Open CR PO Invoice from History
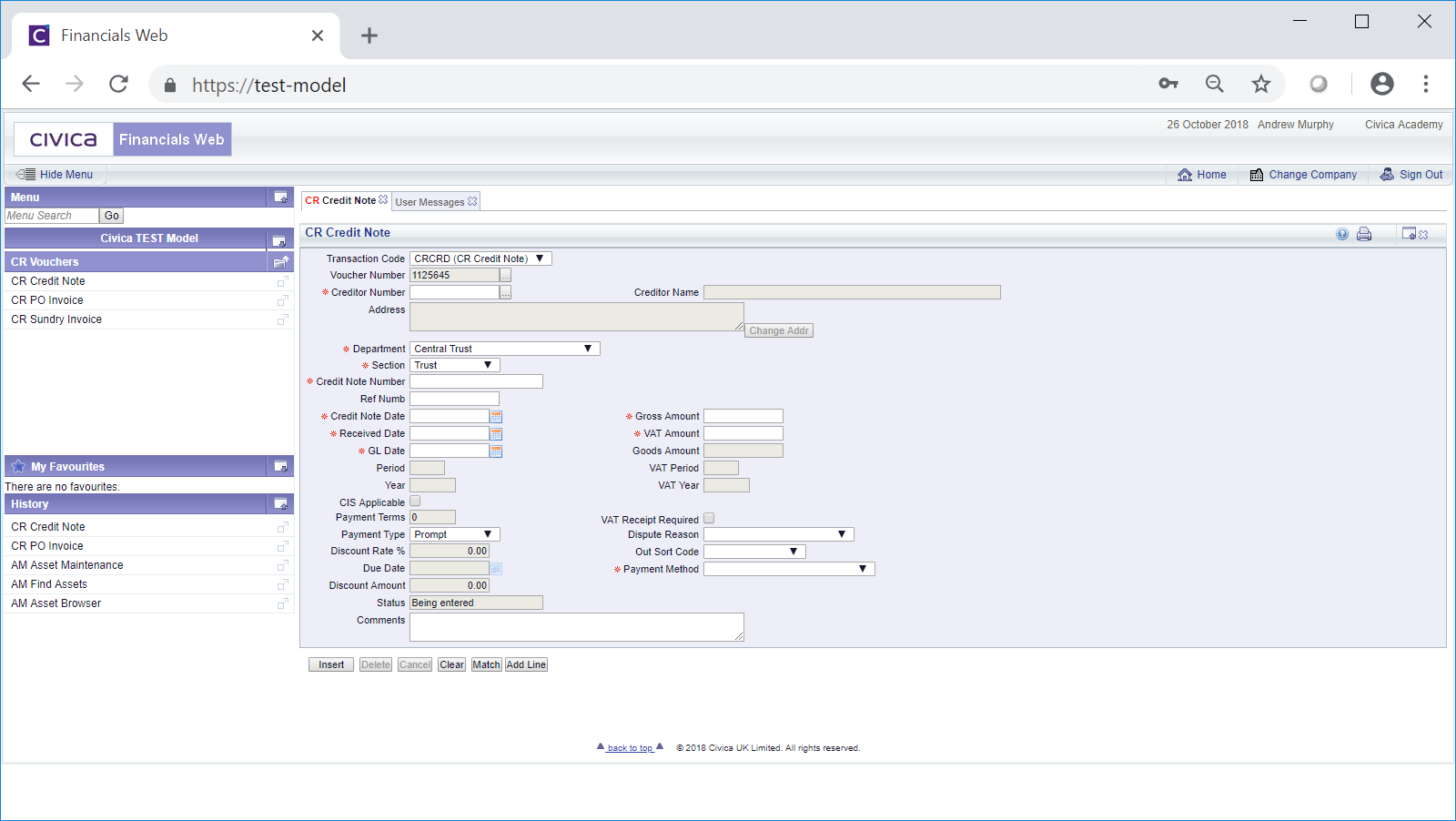The width and height of the screenshot is (1456, 821). pos(47,546)
